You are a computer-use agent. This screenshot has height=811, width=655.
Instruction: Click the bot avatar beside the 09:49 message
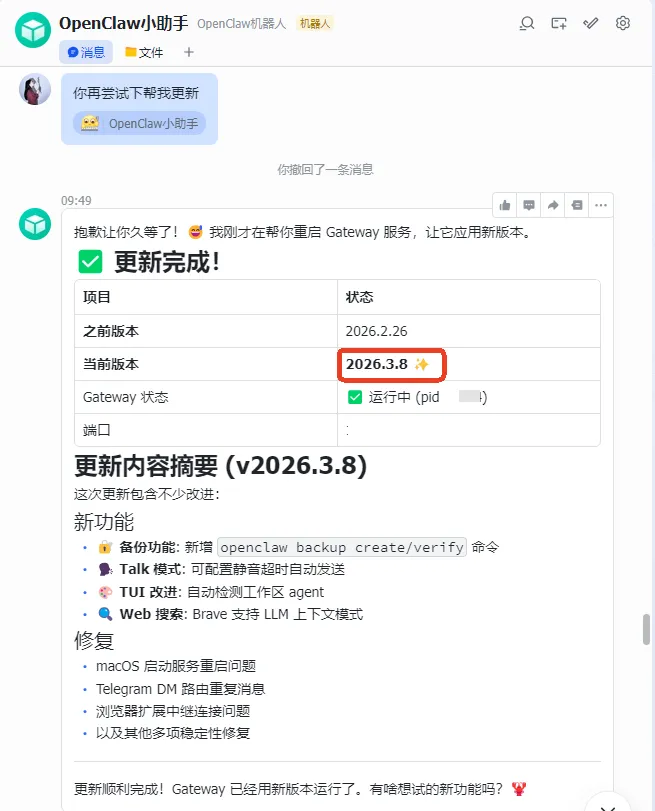coord(35,224)
